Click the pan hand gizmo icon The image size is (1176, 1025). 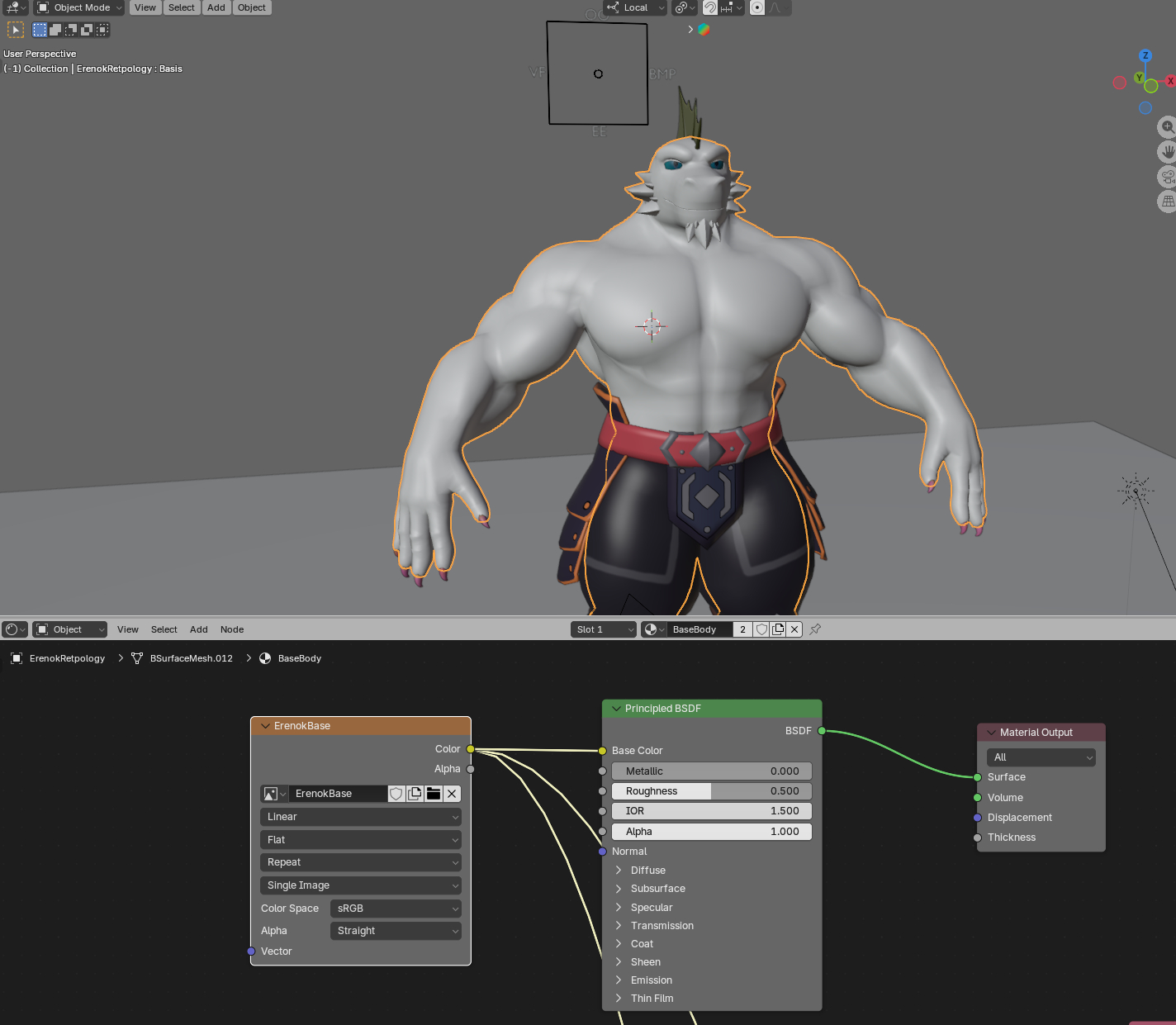point(1167,152)
